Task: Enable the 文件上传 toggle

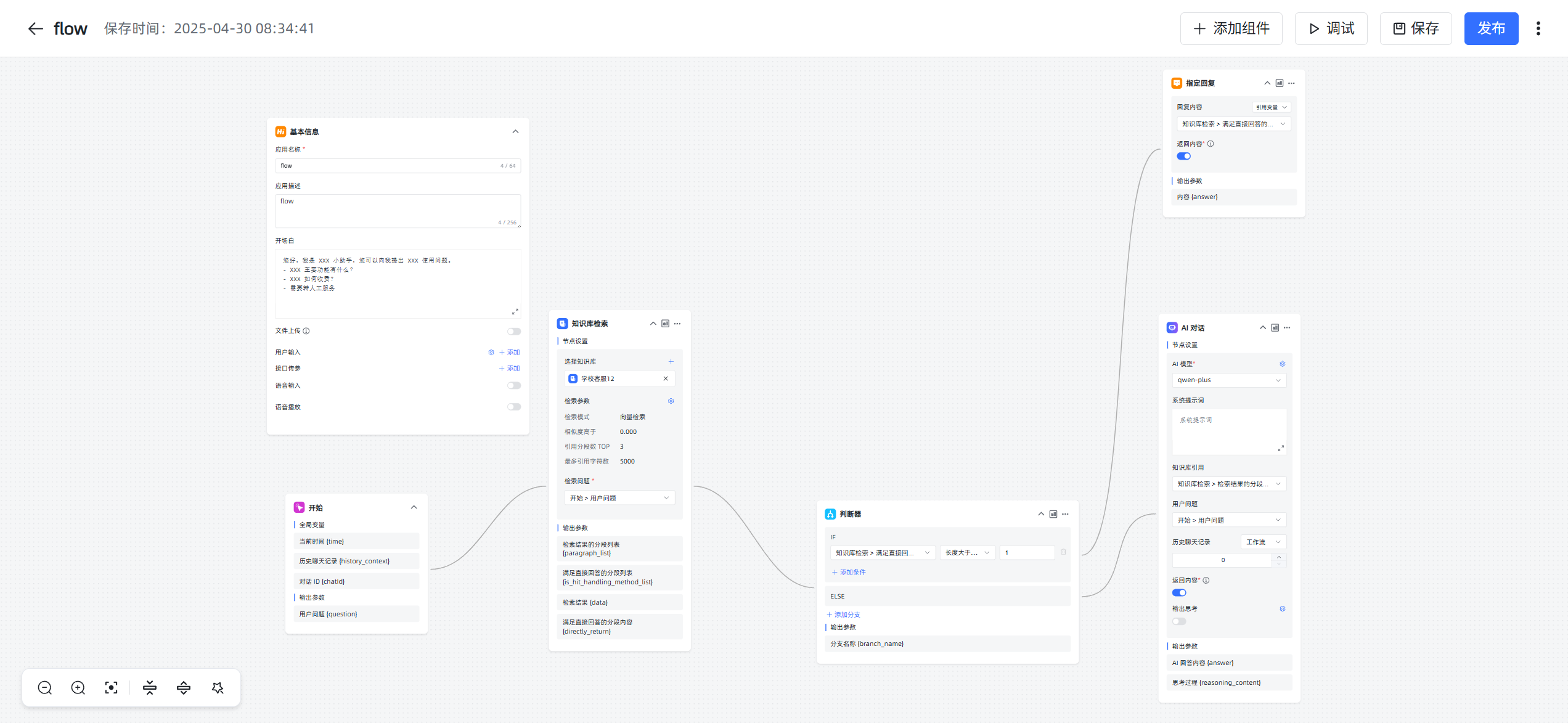Action: [x=513, y=332]
